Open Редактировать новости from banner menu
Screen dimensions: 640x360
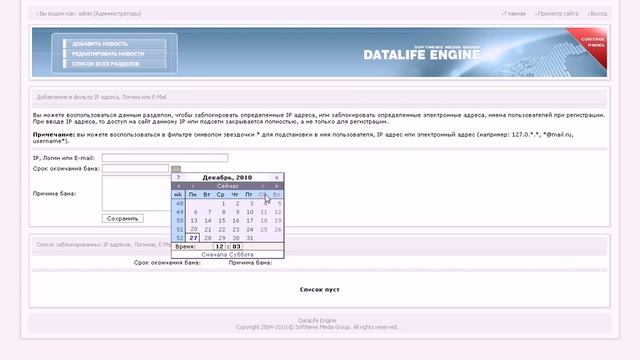tap(115, 53)
